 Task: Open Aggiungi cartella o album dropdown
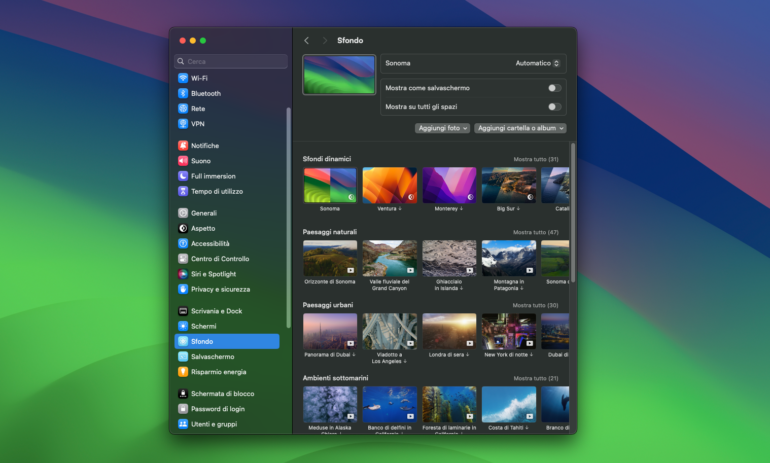coord(520,128)
